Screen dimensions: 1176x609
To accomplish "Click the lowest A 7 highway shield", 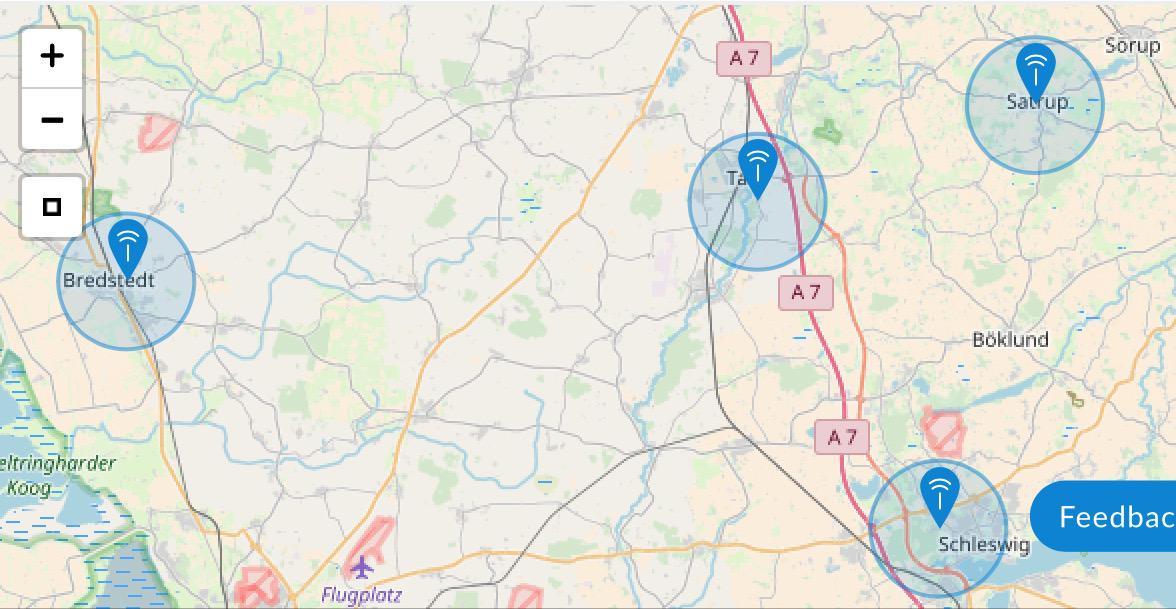I will point(842,436).
